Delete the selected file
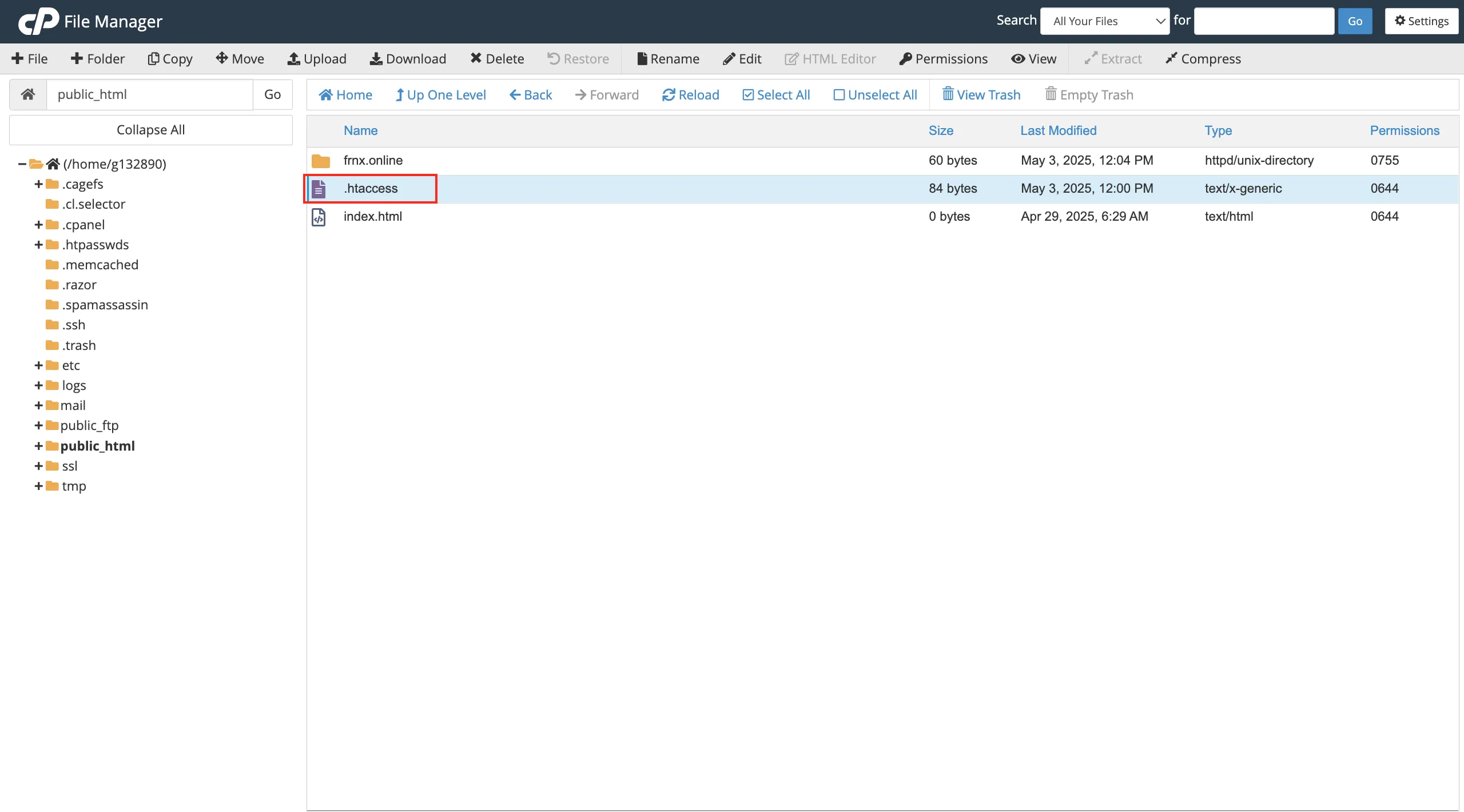This screenshot has width=1464, height=812. [x=497, y=59]
